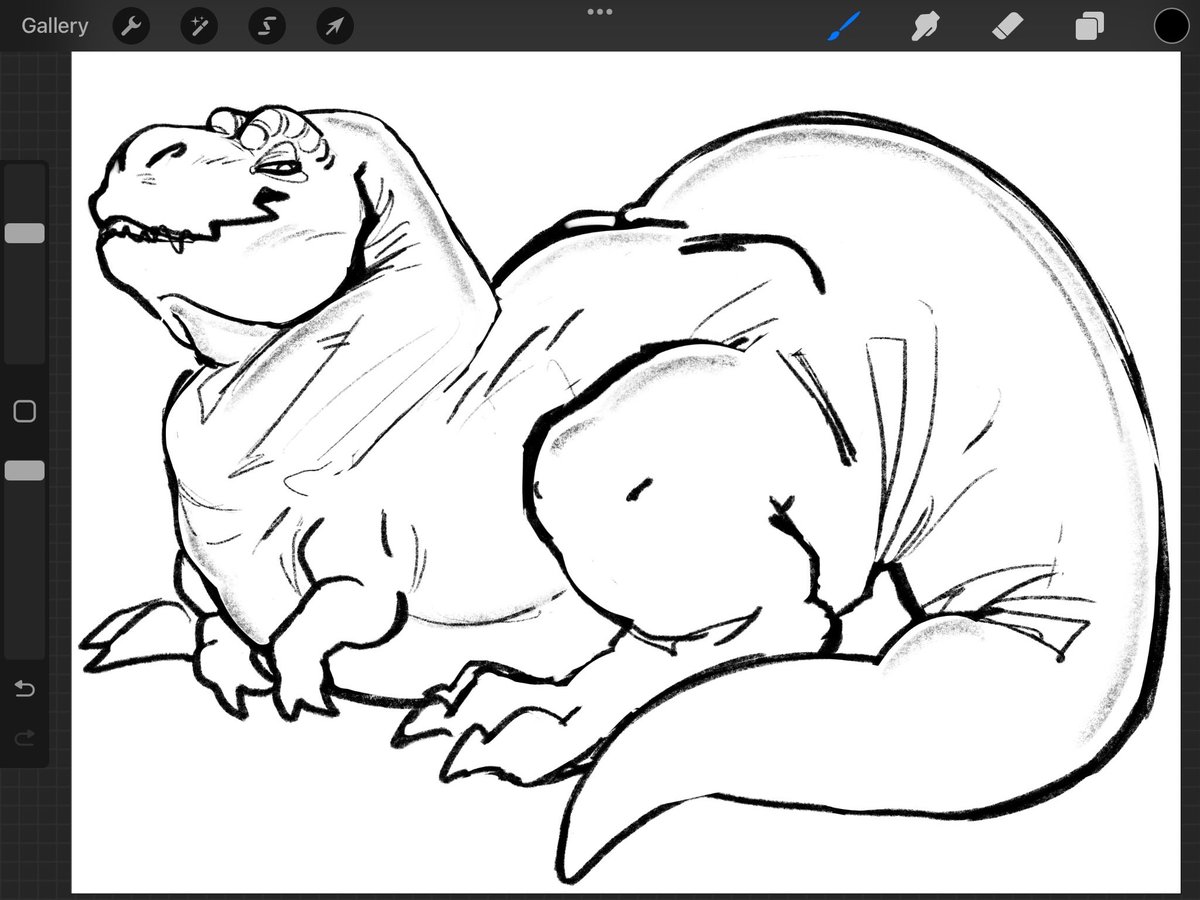The height and width of the screenshot is (900, 1200).
Task: Activate the Selection tool
Action: [x=266, y=26]
